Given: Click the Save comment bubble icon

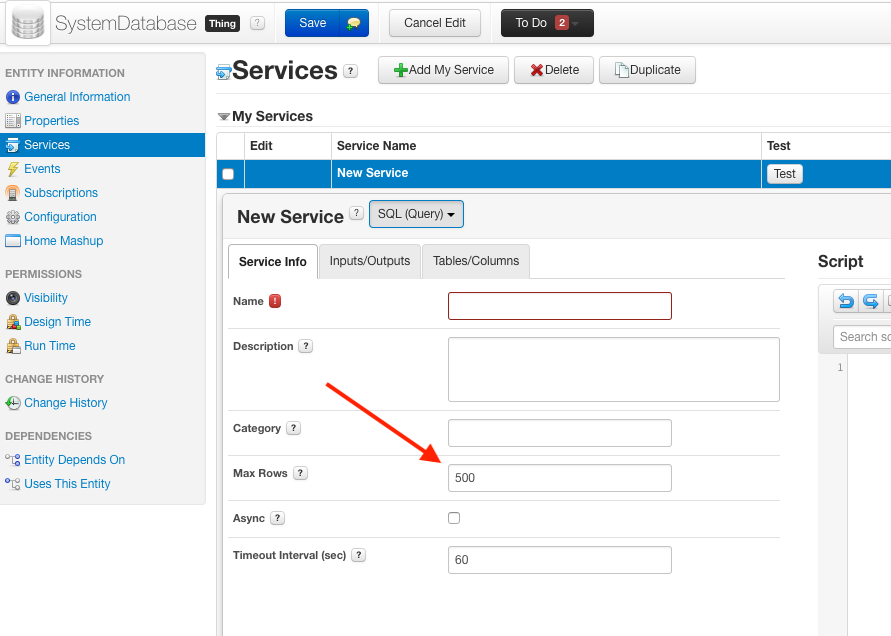Looking at the screenshot, I should click(353, 23).
